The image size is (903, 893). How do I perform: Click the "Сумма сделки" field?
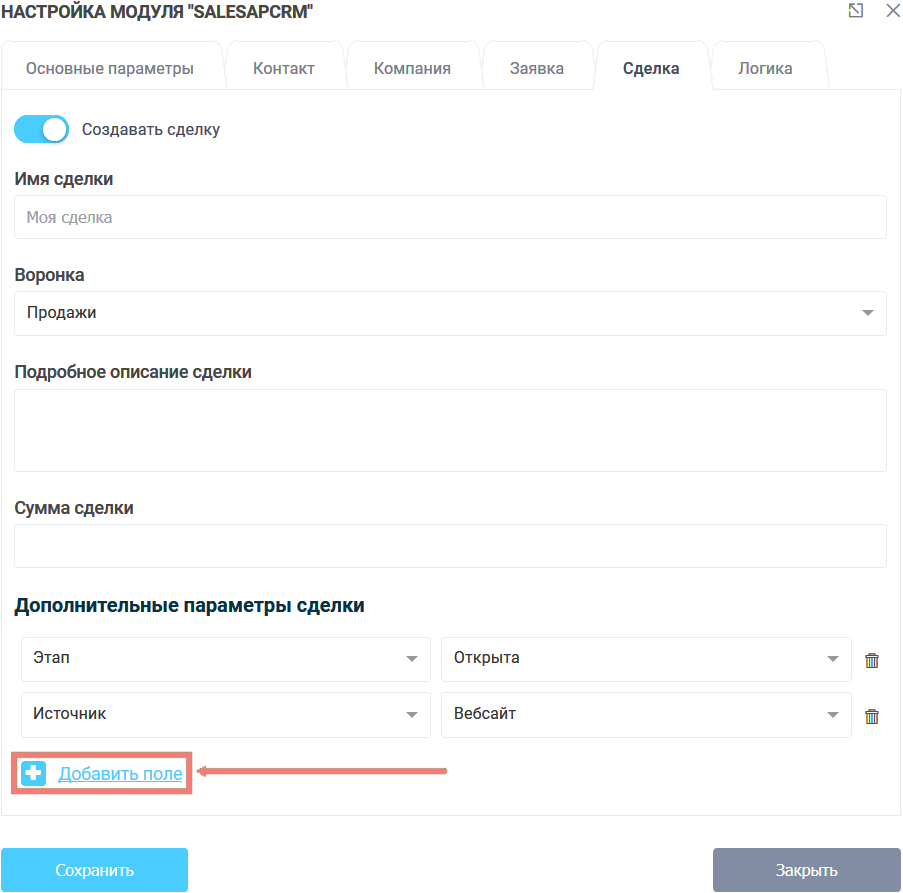[450, 545]
